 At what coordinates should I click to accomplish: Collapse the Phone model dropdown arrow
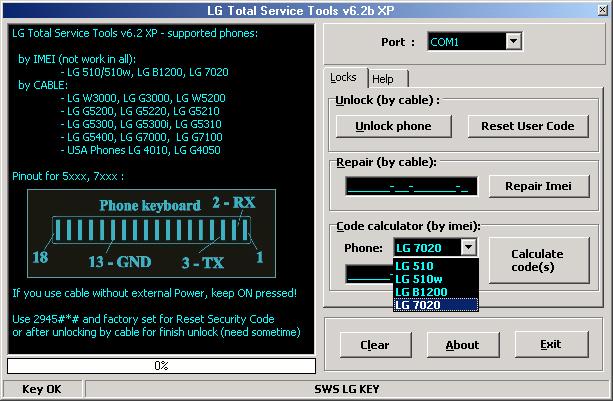click(x=468, y=247)
